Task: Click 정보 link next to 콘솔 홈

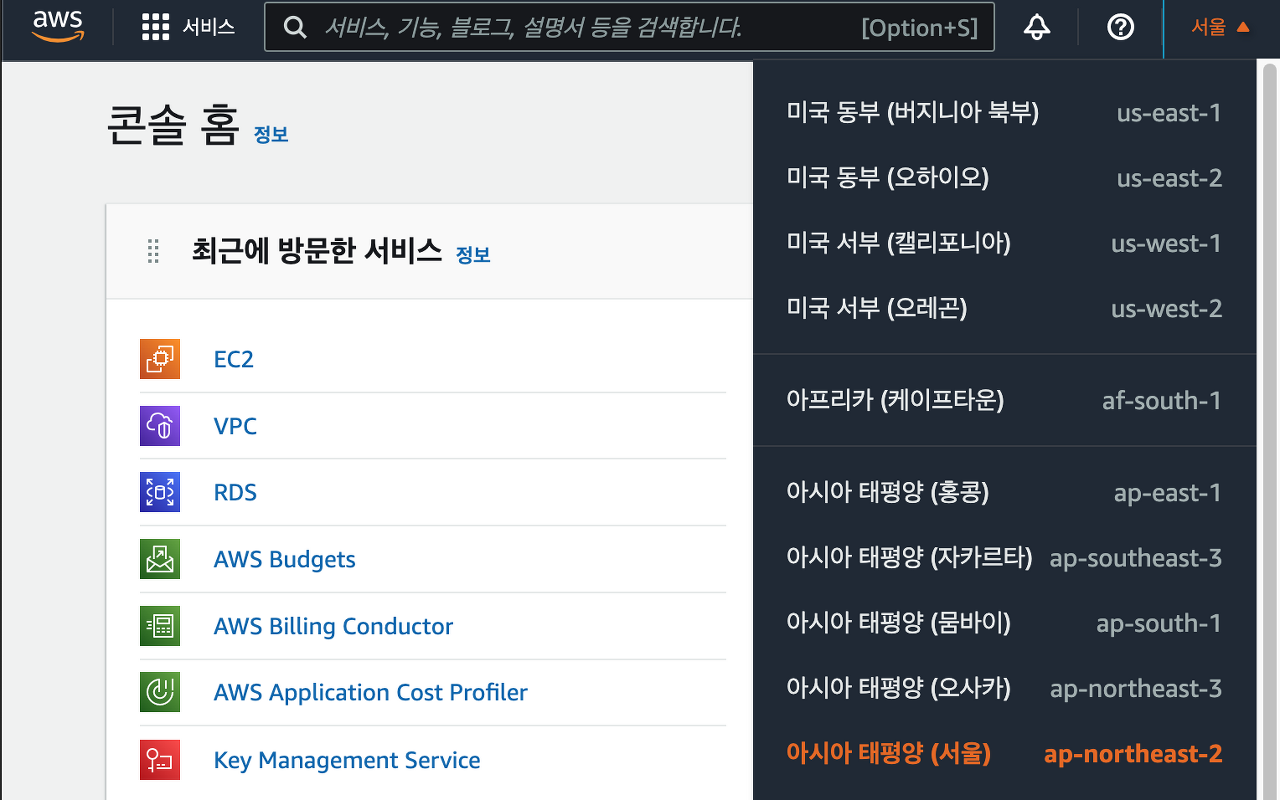Action: (x=271, y=134)
